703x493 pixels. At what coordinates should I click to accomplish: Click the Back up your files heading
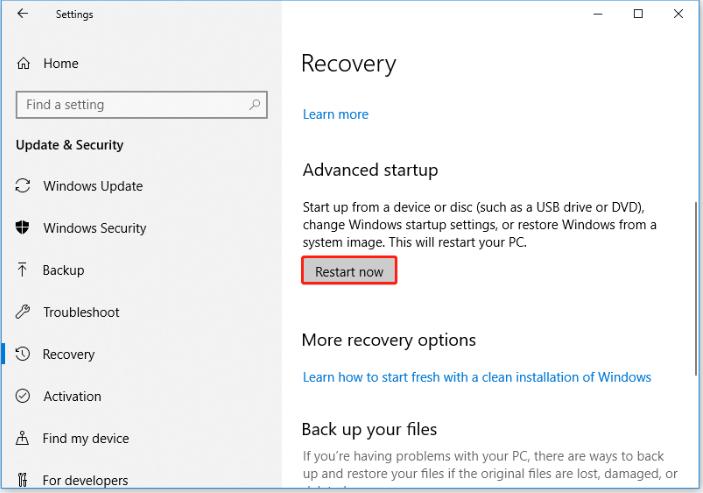click(369, 429)
